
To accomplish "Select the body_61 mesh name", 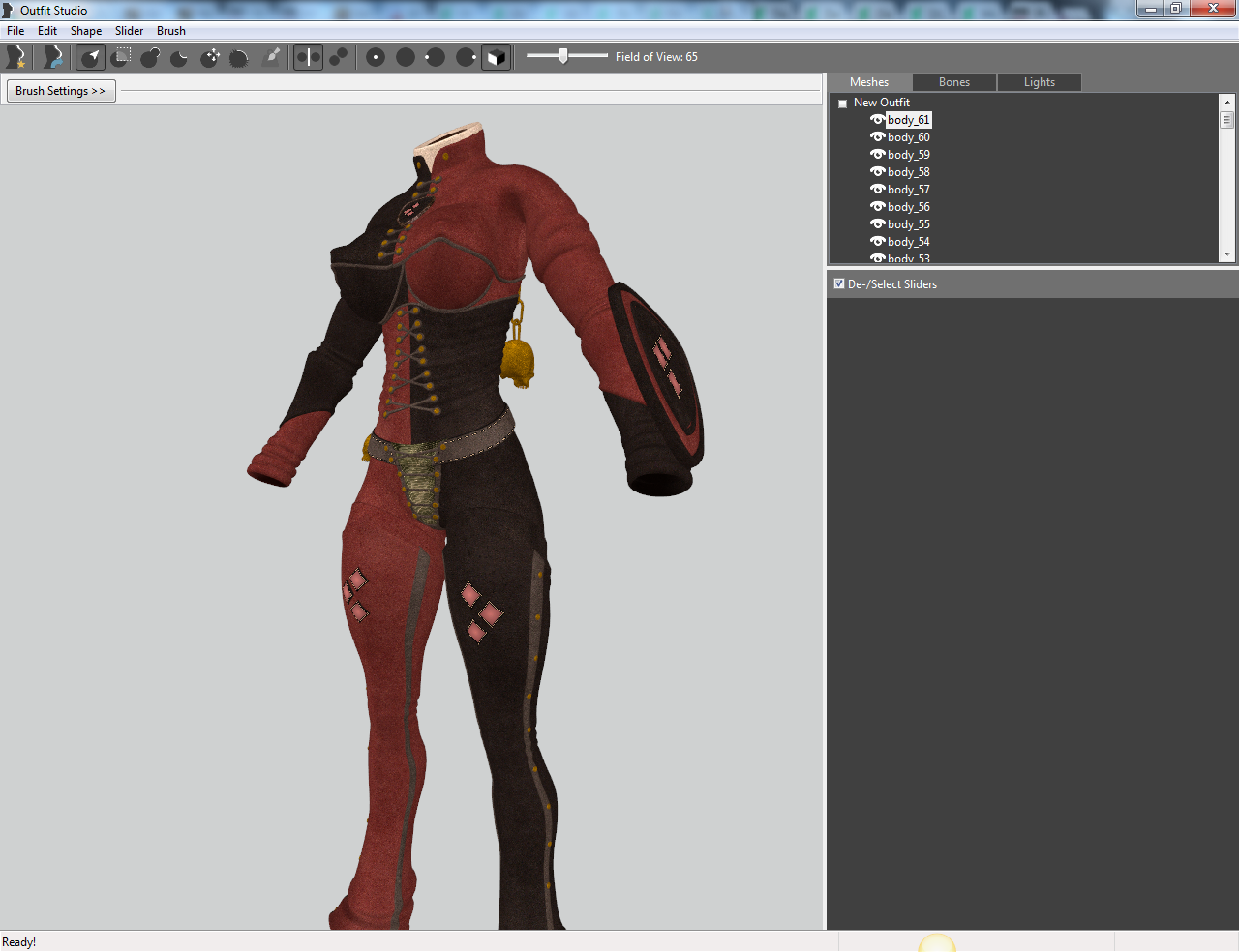I will pyautogui.click(x=909, y=120).
